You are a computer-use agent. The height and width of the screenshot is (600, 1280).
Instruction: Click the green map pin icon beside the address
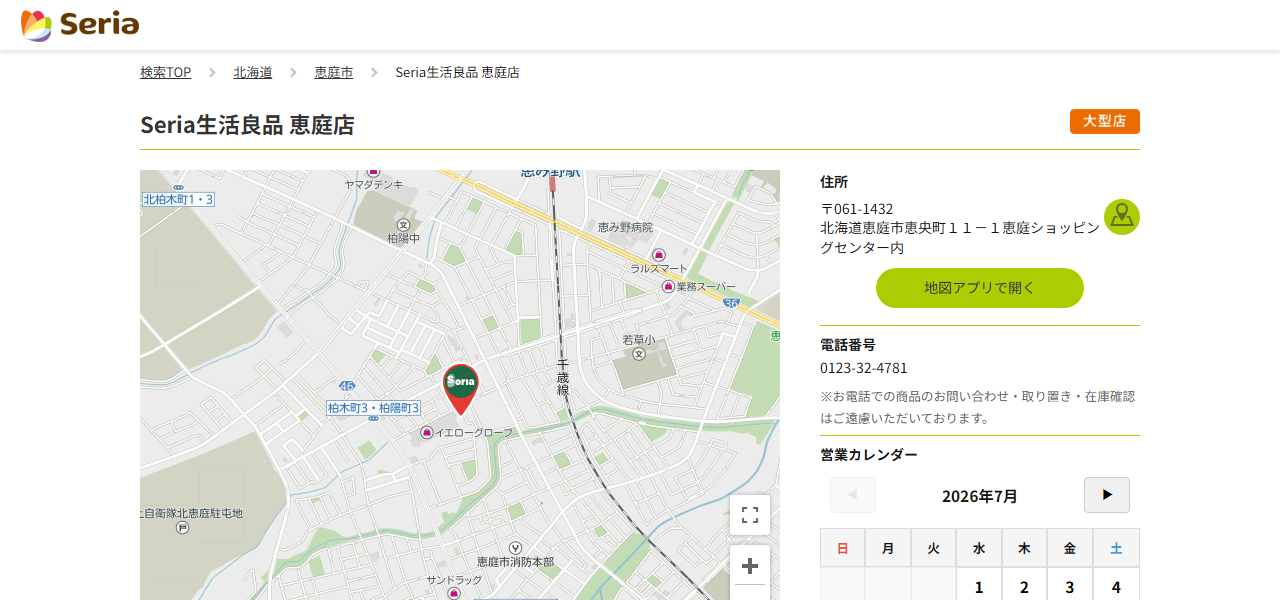coord(1122,217)
